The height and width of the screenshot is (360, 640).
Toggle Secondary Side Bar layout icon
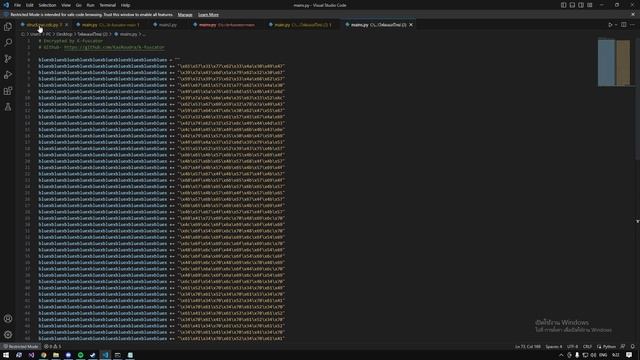(581, 5)
